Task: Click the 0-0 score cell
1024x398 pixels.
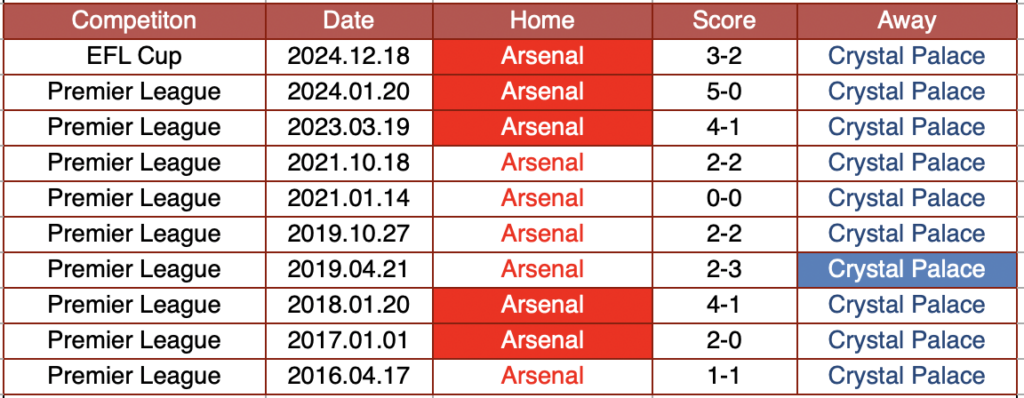Action: (x=724, y=199)
